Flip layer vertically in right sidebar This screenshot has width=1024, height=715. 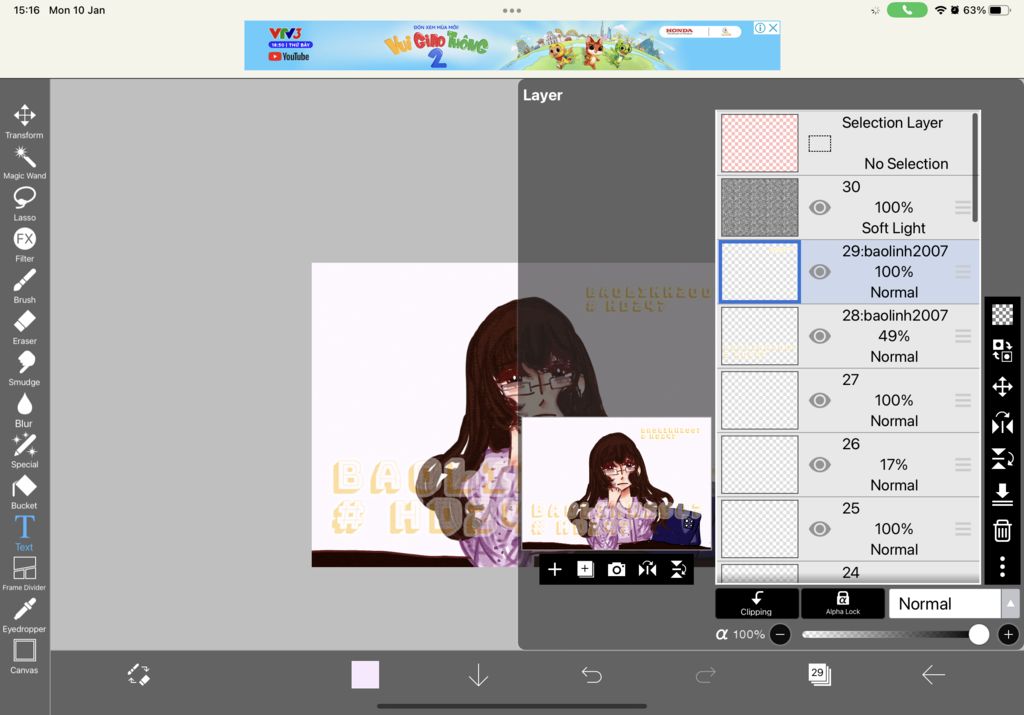(1002, 458)
